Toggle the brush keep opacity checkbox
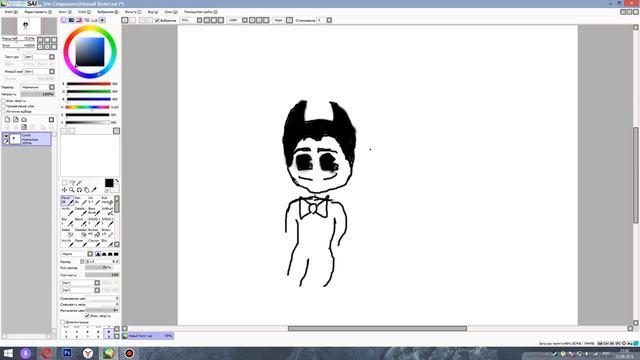Viewport: 640px width, 360px height. pyautogui.click(x=87, y=316)
